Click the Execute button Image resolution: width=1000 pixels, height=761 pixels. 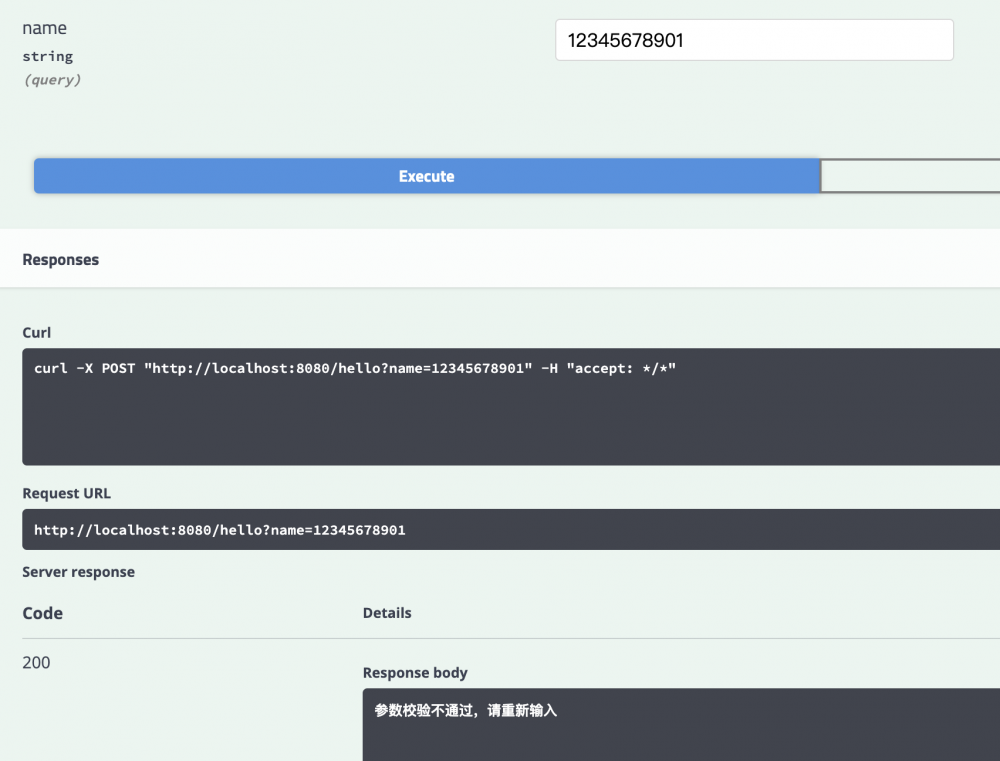tap(427, 176)
